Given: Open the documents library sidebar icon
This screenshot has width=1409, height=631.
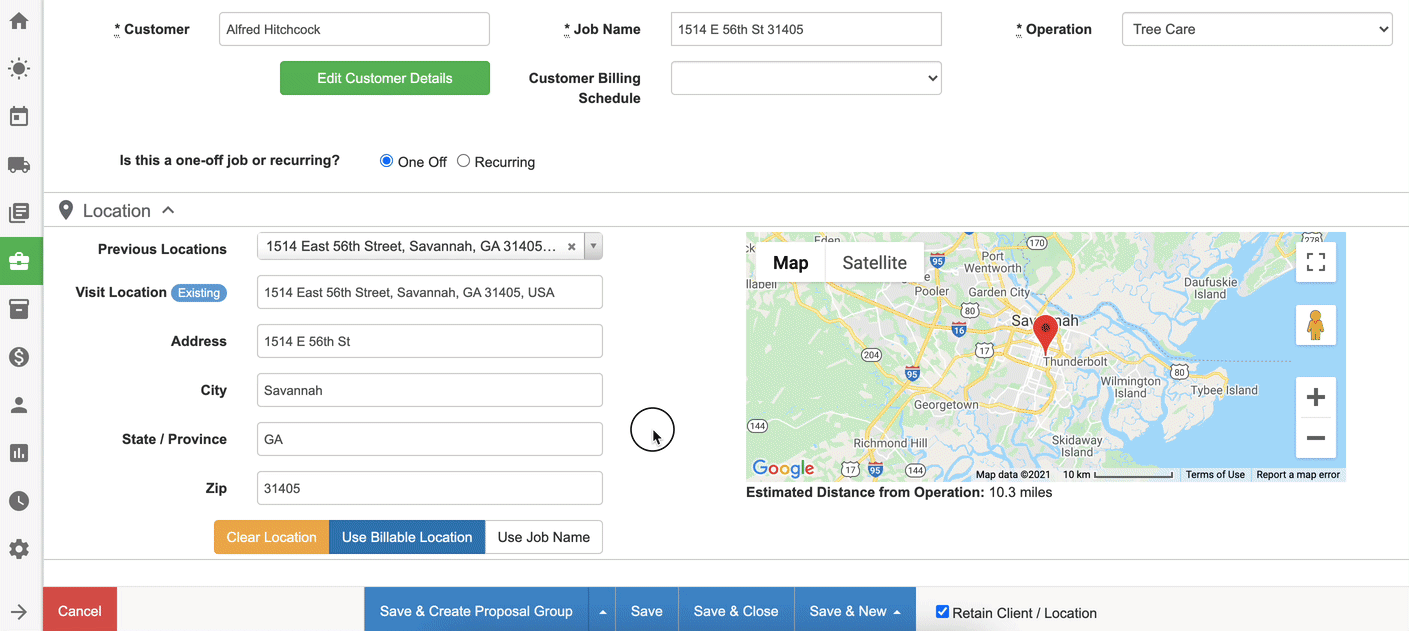Looking at the screenshot, I should (x=19, y=213).
